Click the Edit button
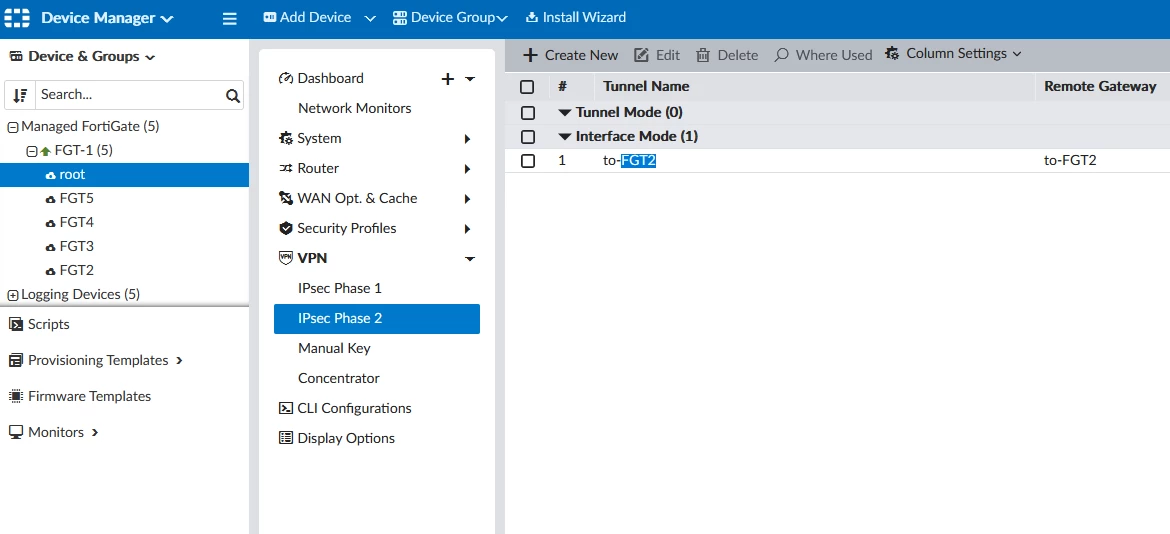This screenshot has width=1170, height=534. 657,55
